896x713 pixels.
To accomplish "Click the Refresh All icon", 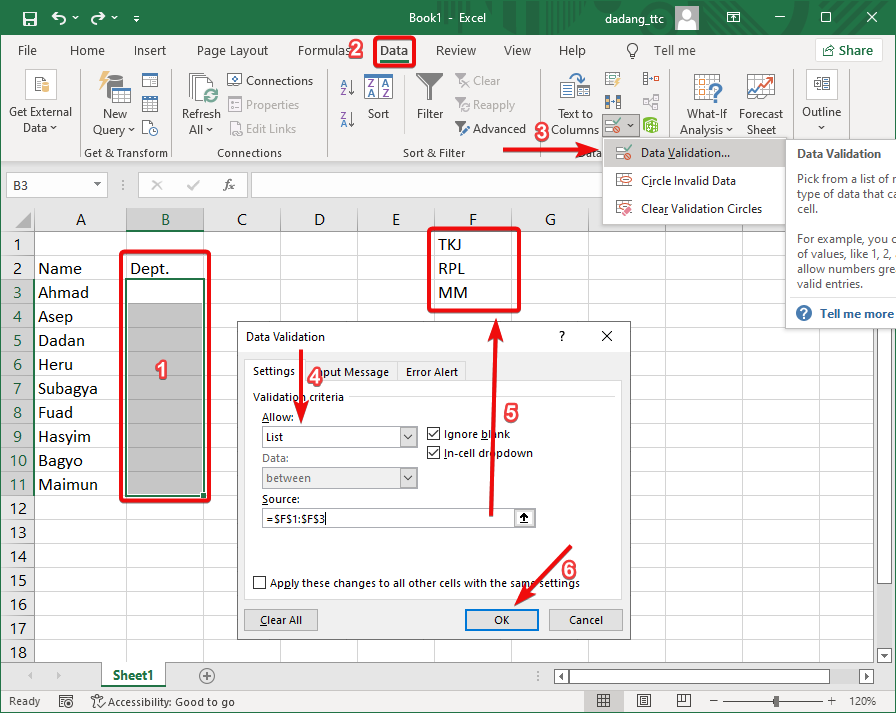I will [201, 90].
